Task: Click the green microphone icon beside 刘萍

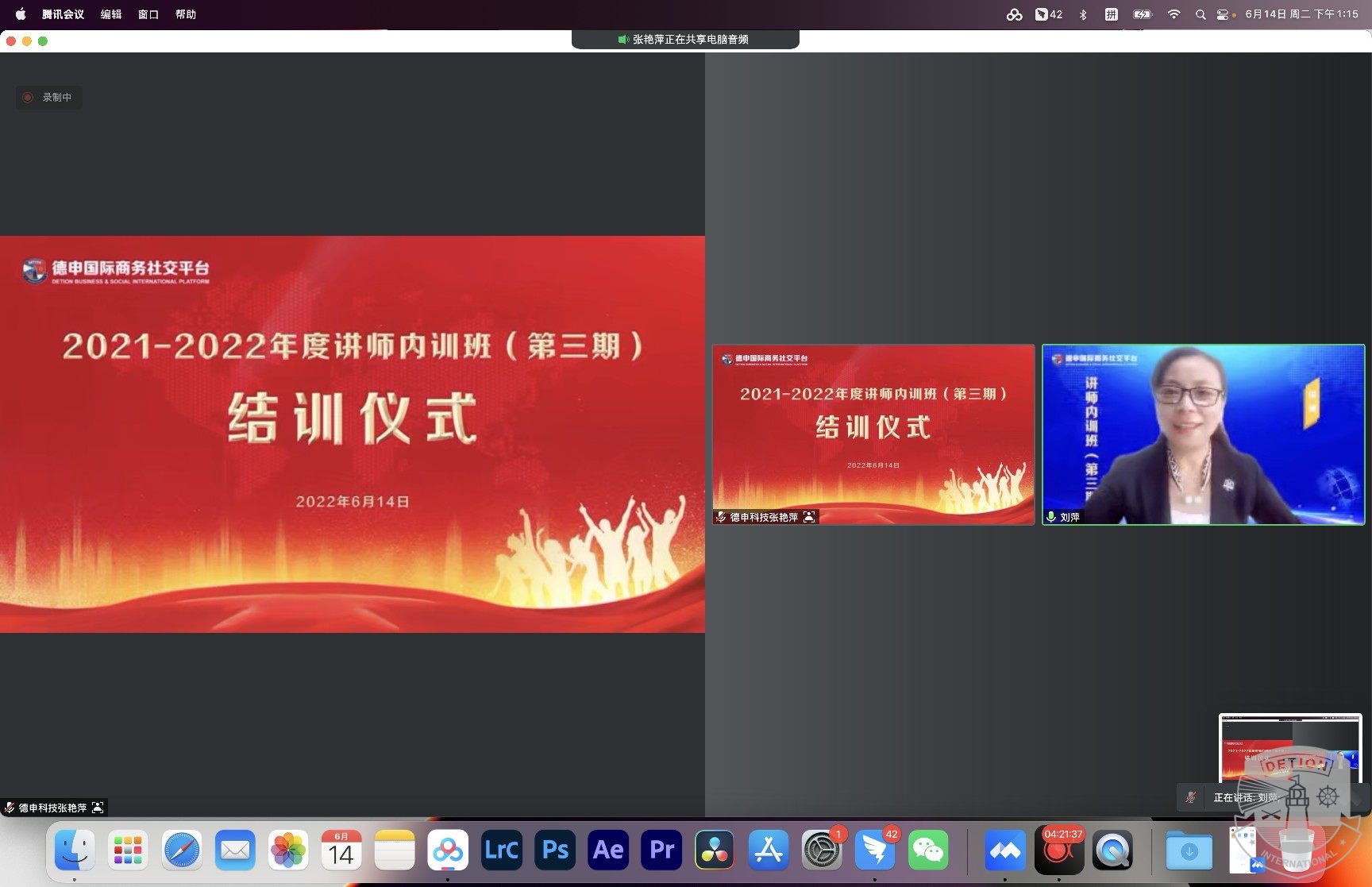Action: 1051,517
